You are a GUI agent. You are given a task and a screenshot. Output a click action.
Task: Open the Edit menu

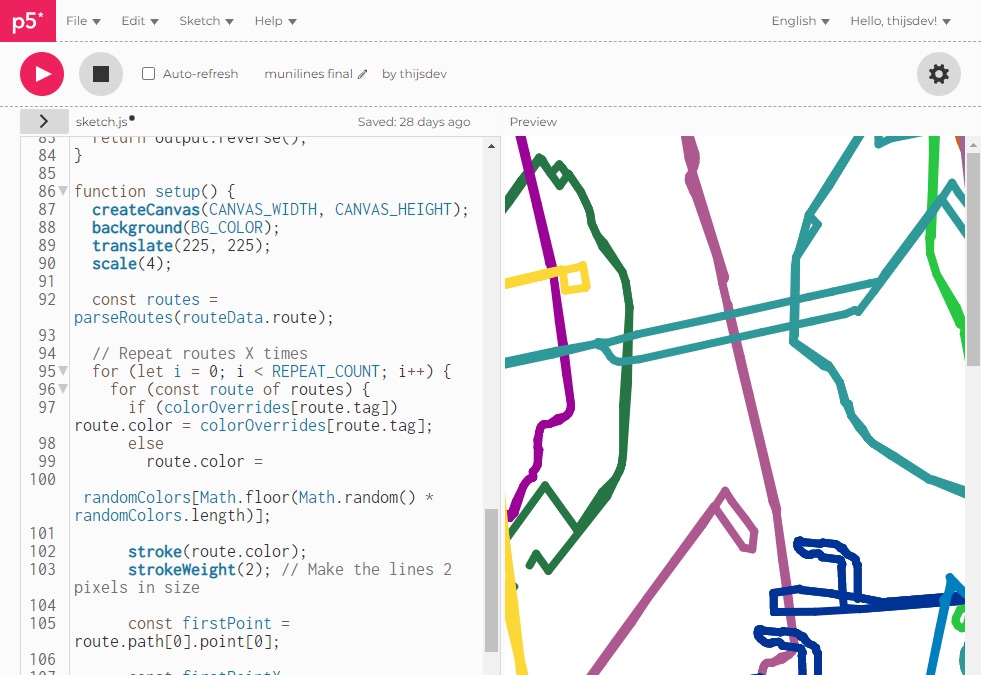click(140, 21)
